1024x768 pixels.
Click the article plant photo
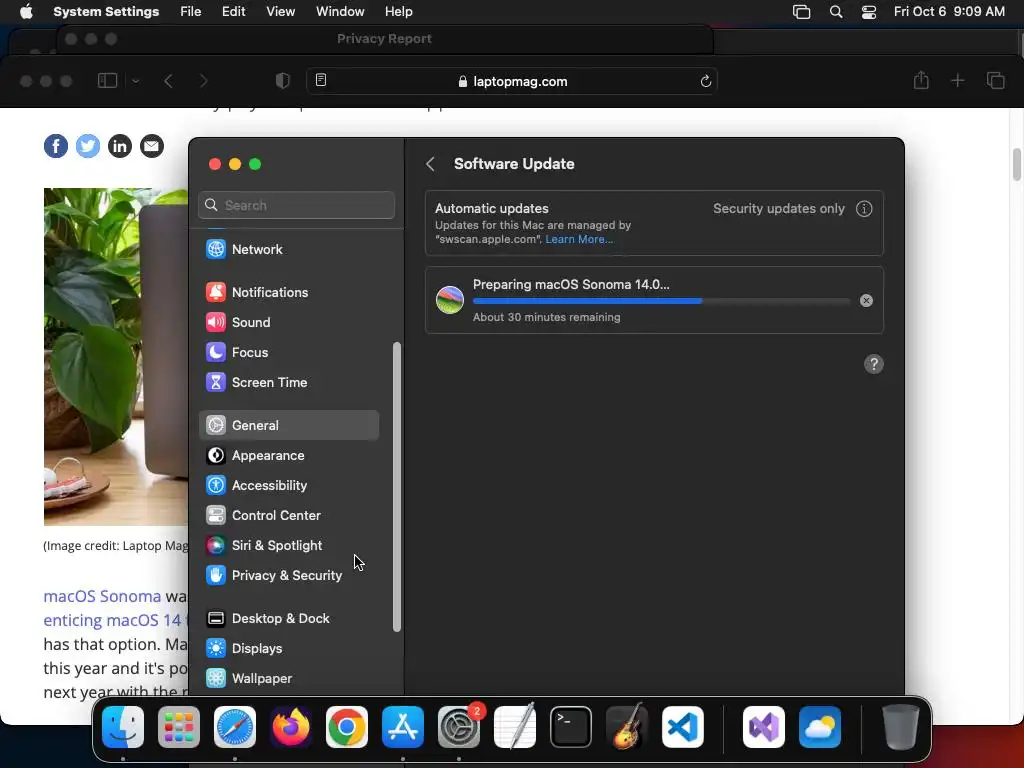coord(116,357)
